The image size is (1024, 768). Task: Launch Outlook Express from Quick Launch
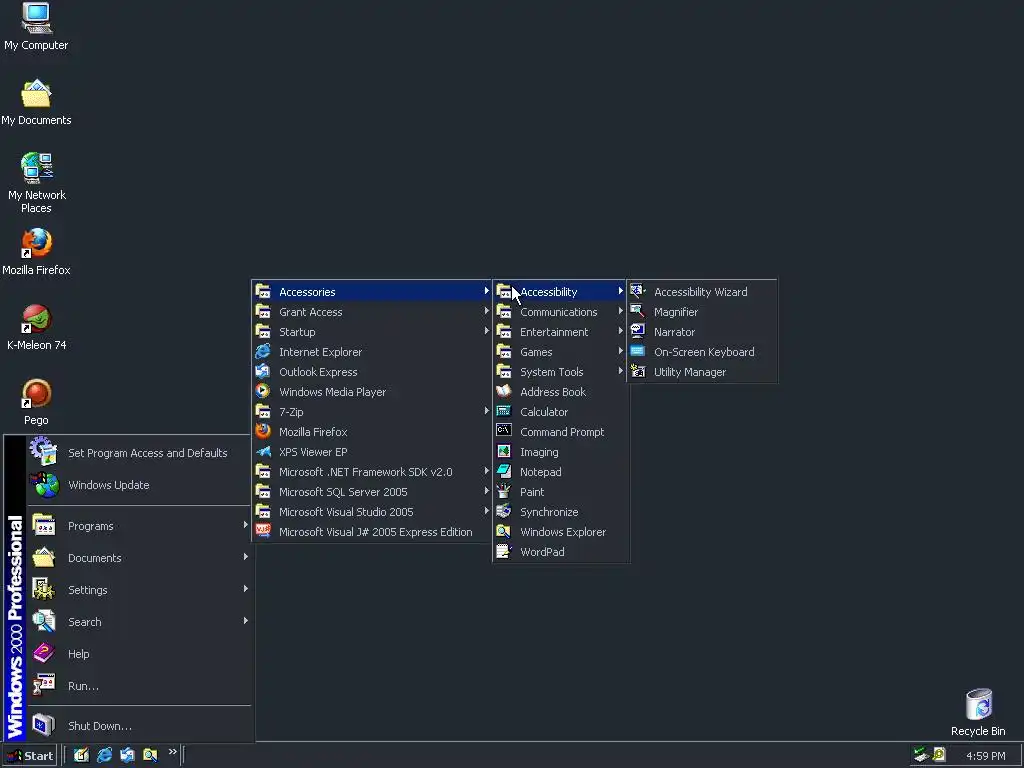click(127, 756)
